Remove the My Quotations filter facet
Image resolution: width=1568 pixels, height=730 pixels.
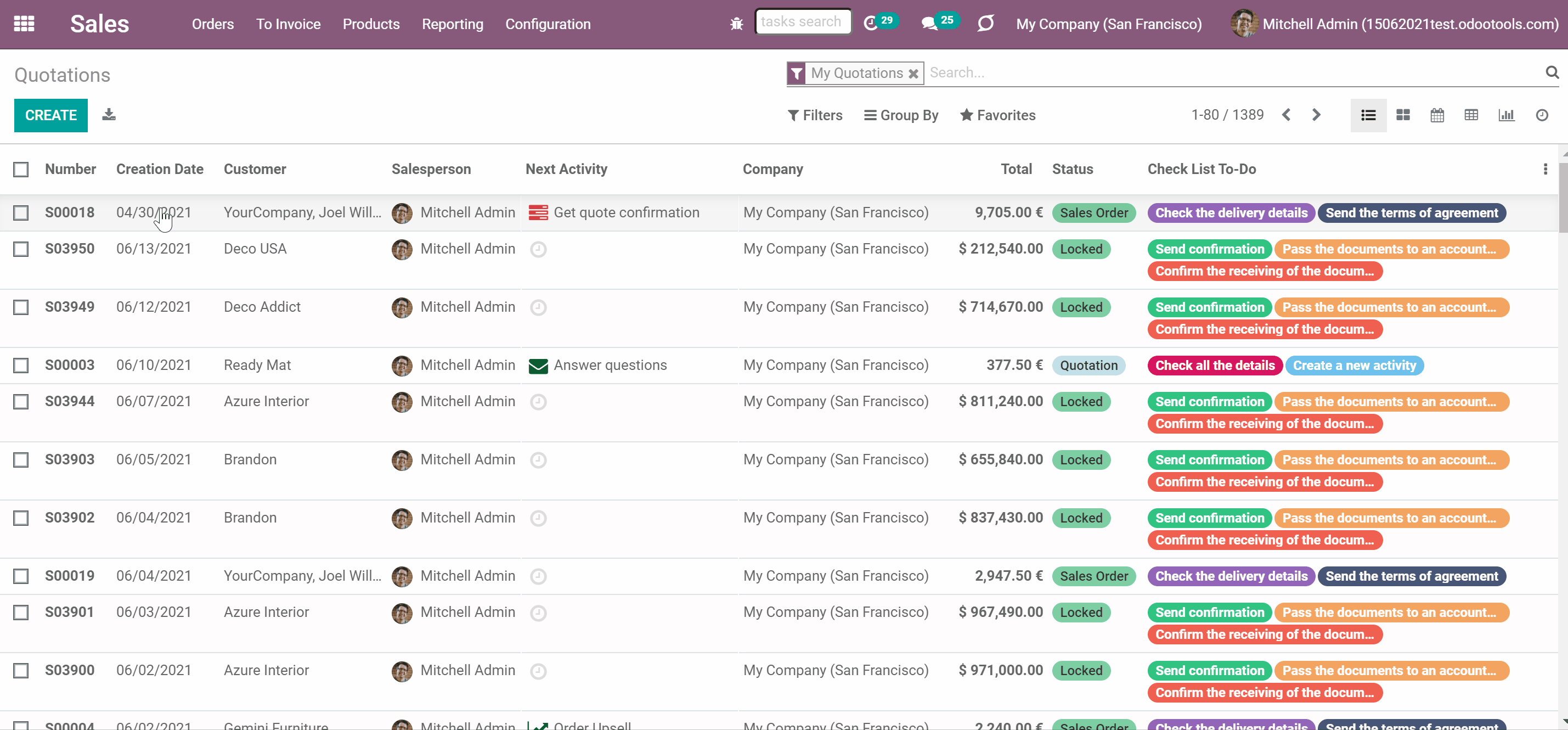pyautogui.click(x=913, y=74)
